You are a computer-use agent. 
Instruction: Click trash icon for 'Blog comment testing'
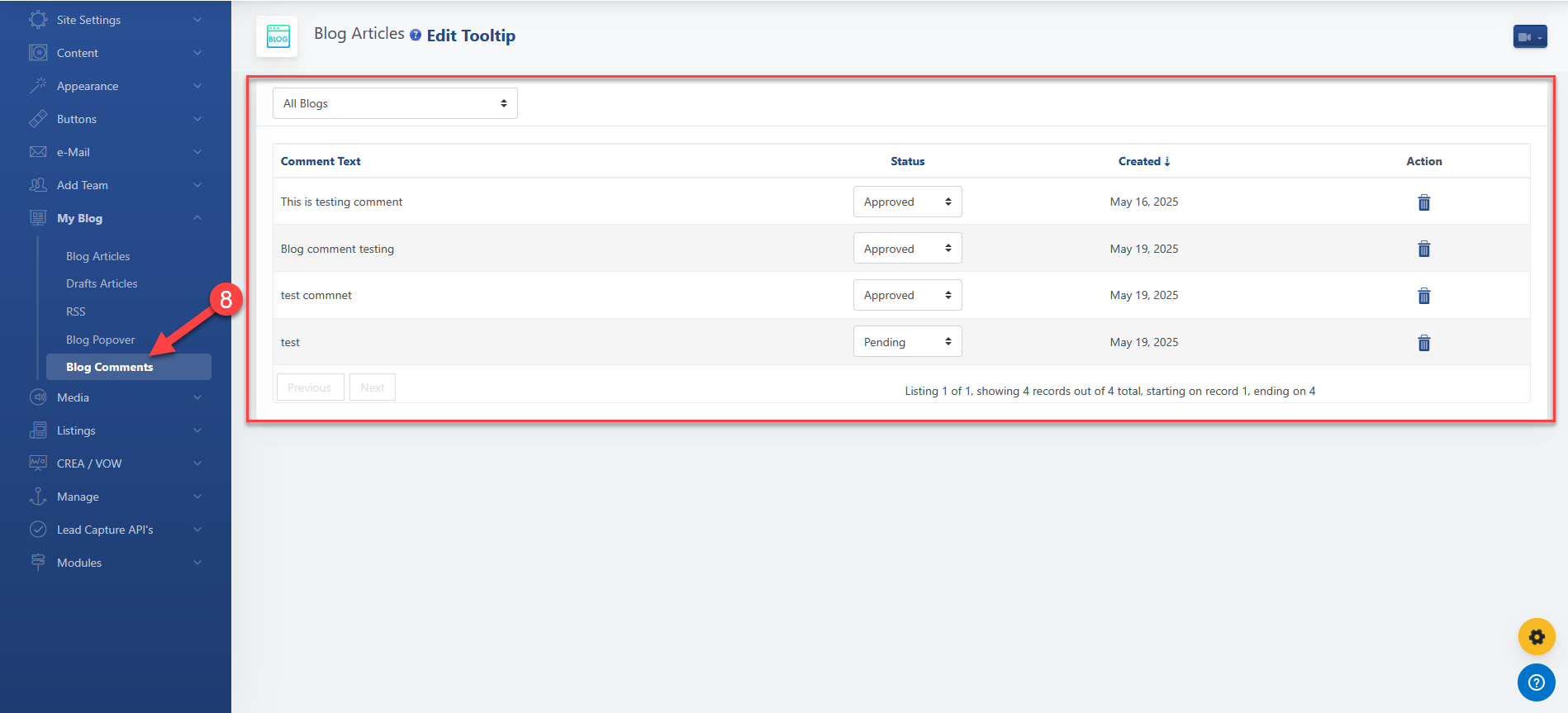pos(1423,249)
